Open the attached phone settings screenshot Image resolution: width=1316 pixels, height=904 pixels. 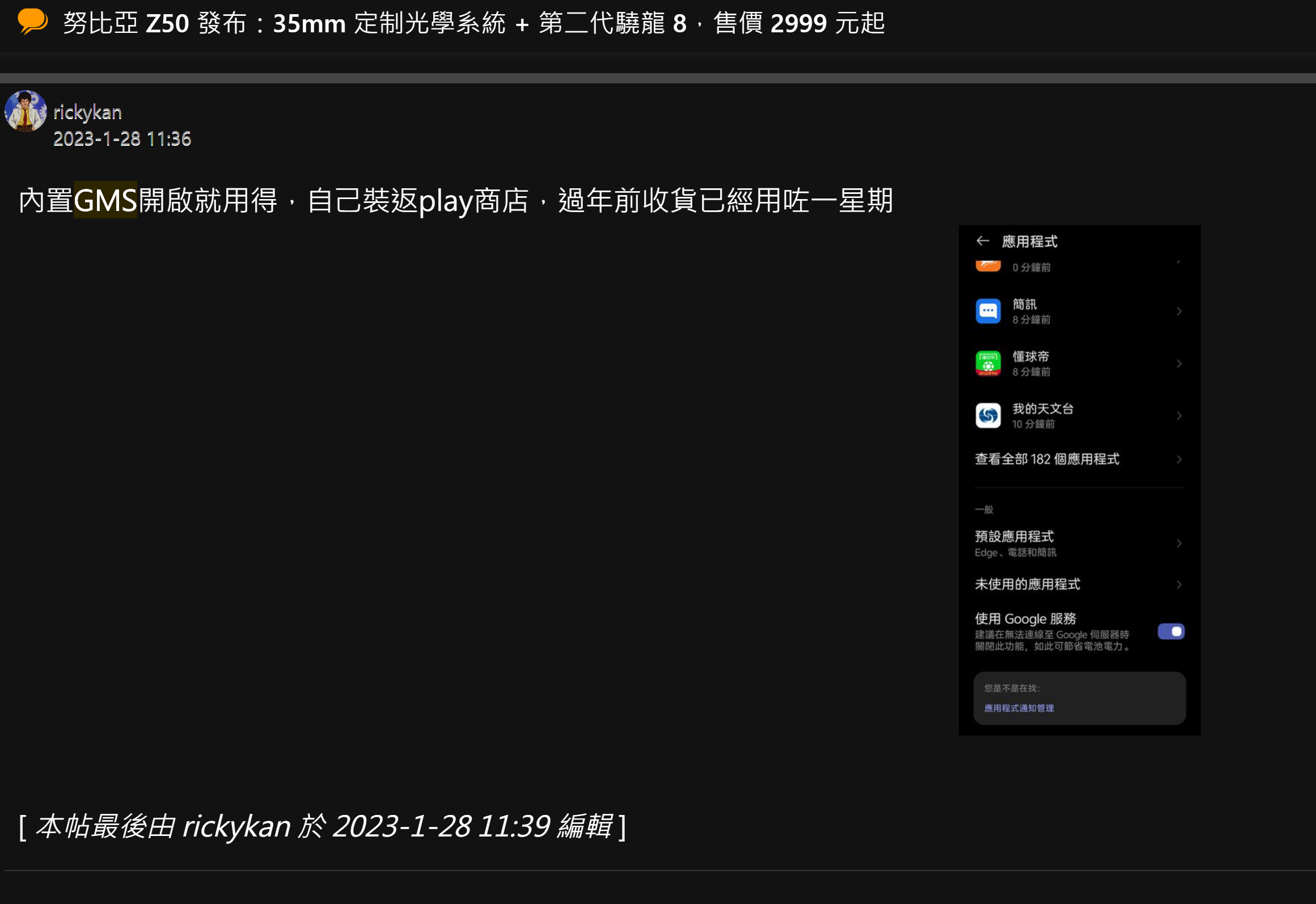1079,480
